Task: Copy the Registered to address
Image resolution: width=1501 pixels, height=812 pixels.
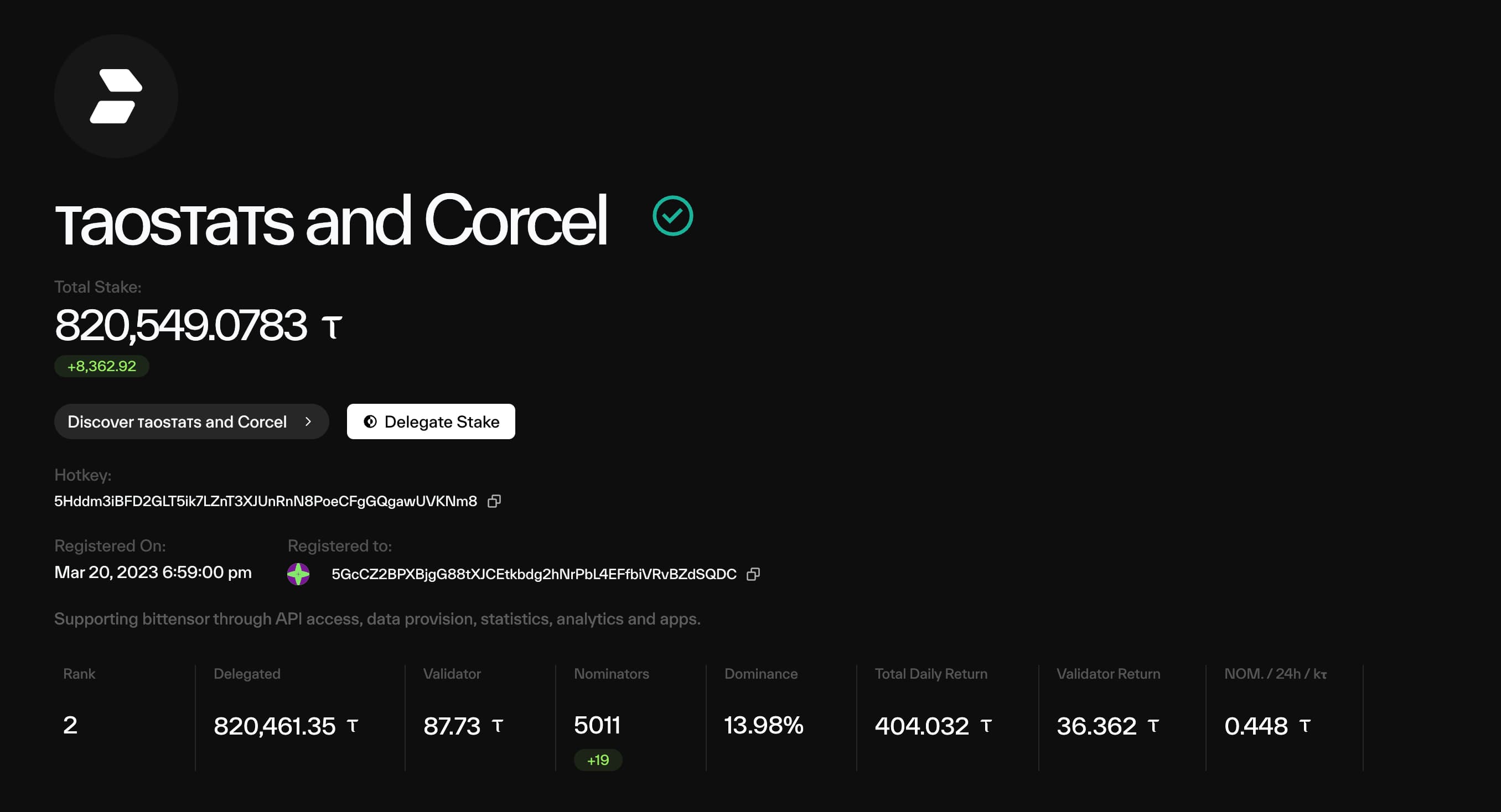Action: pos(753,574)
